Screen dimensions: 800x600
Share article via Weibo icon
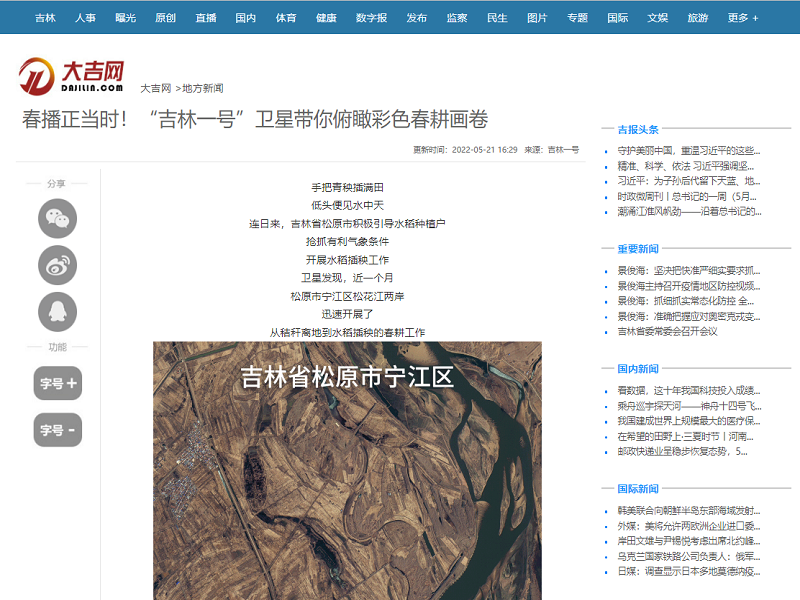click(x=57, y=265)
